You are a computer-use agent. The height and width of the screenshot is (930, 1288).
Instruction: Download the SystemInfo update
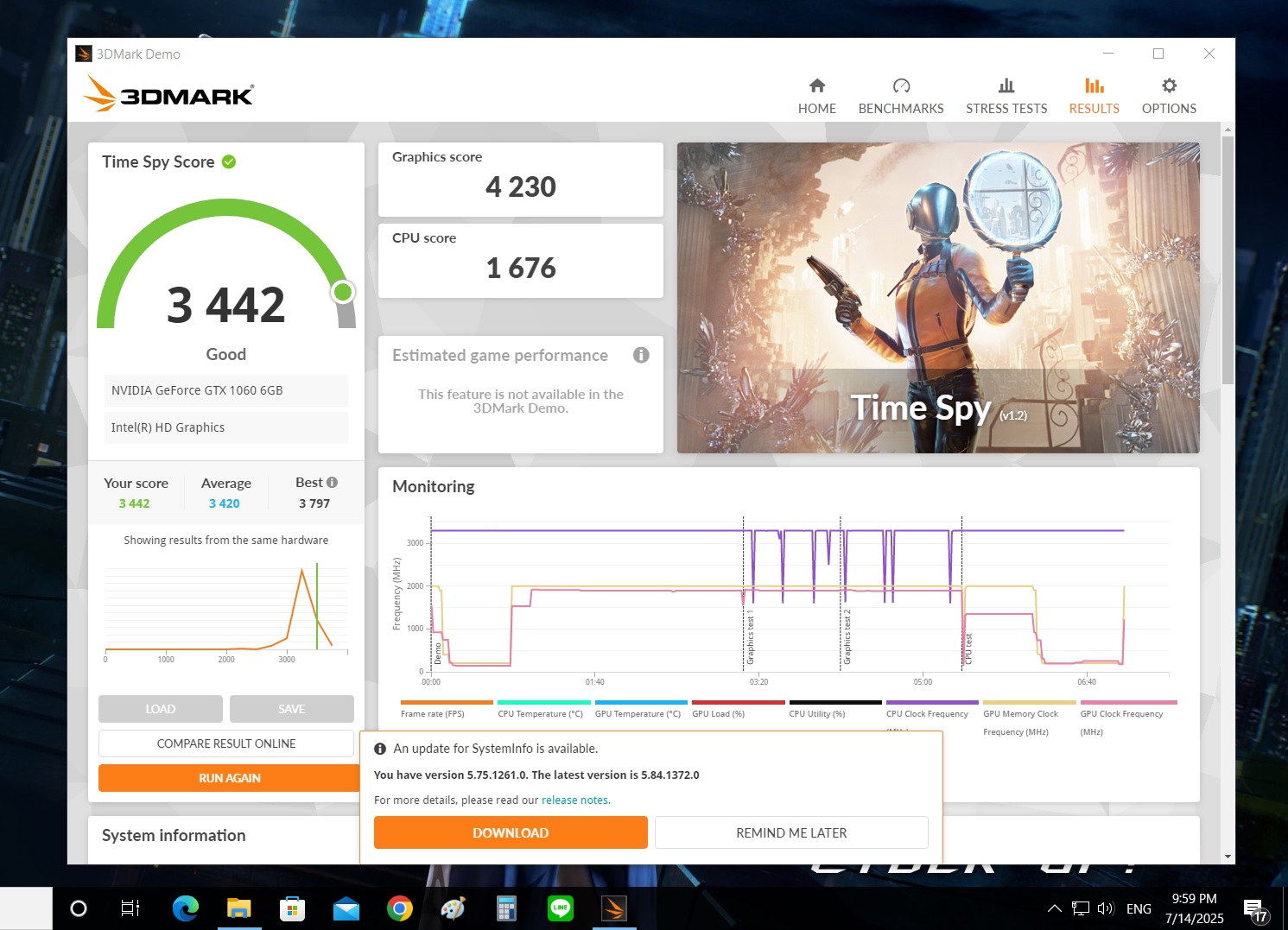(510, 832)
